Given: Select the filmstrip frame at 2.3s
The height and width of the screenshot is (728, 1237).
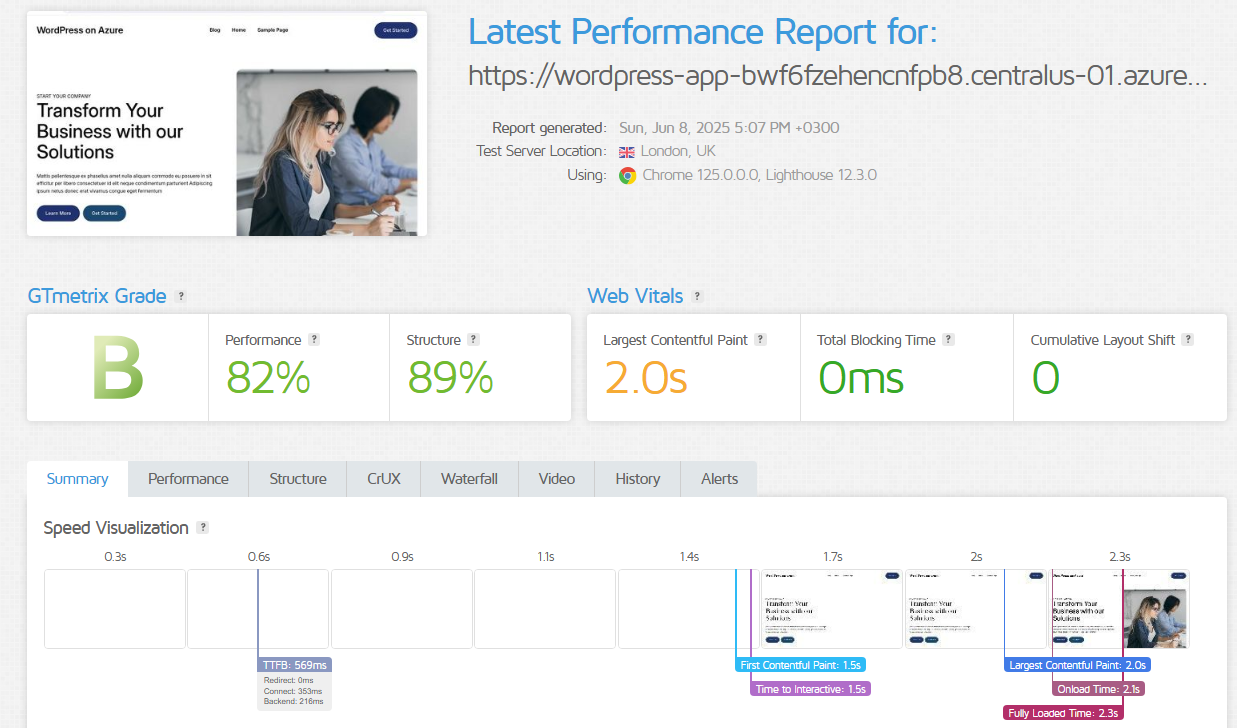Looking at the screenshot, I should pyautogui.click(x=1119, y=609).
